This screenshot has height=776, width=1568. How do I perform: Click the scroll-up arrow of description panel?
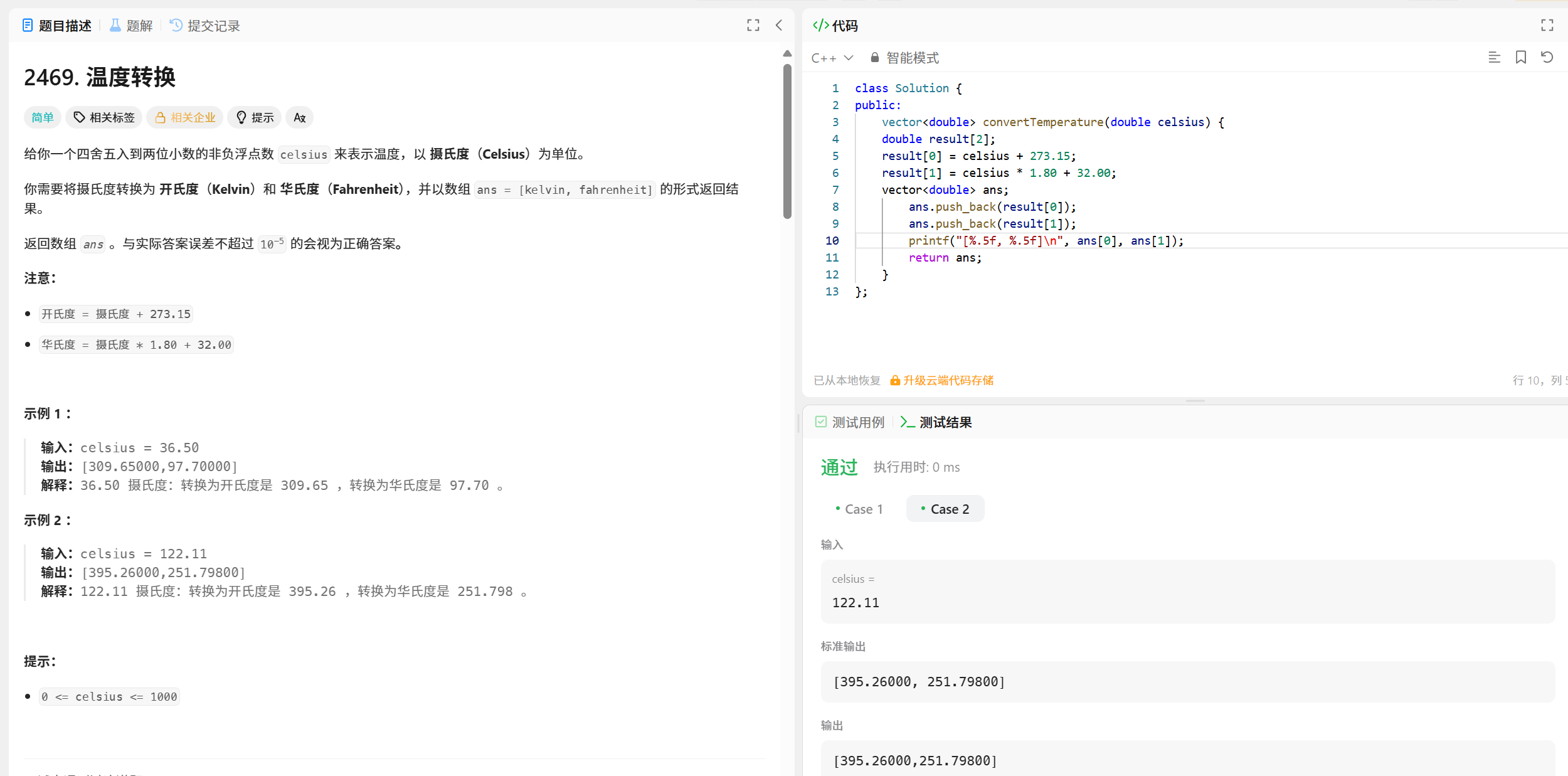(x=787, y=54)
